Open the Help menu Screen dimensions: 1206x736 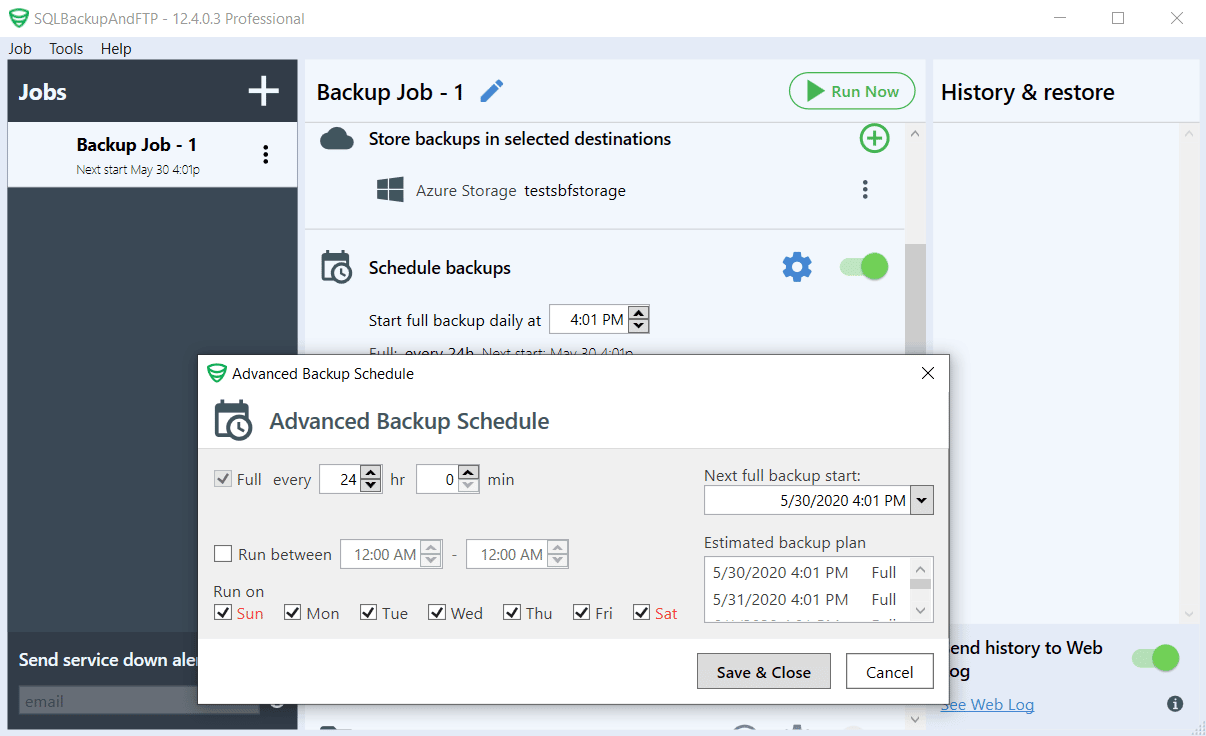point(116,48)
